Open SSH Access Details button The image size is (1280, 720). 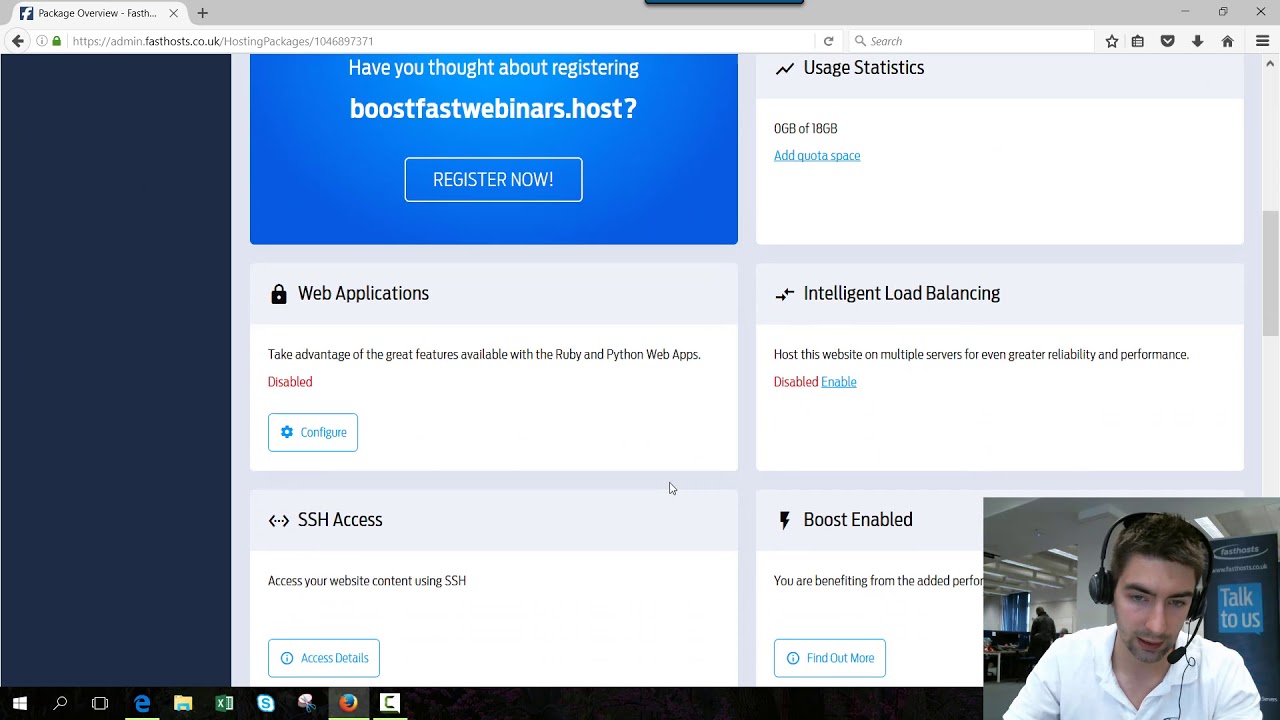pyautogui.click(x=324, y=658)
